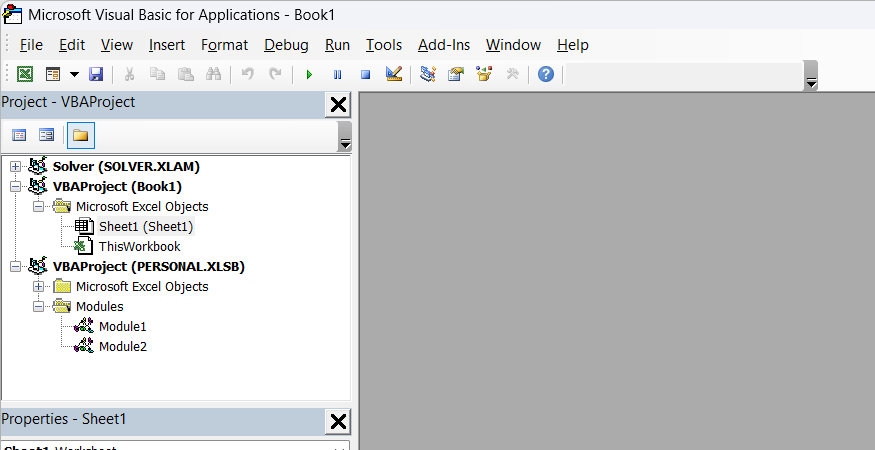This screenshot has width=875, height=450.
Task: Click the Sheet1 worksheet icon in tree
Action: [84, 226]
